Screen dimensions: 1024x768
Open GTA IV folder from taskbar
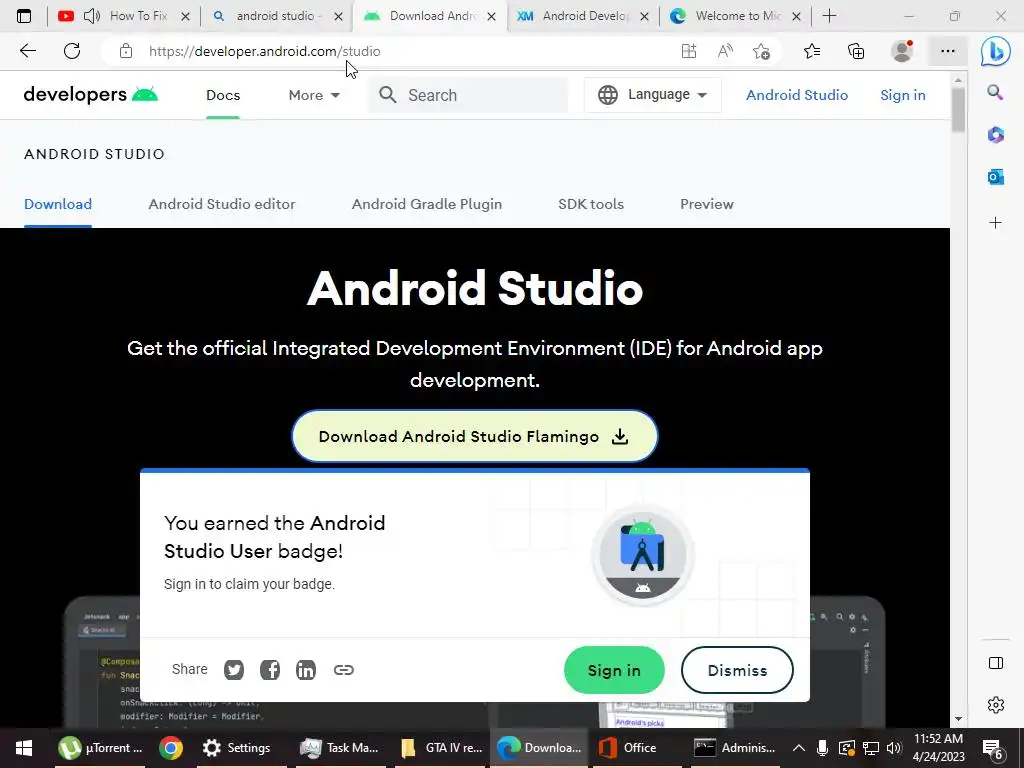(441, 748)
